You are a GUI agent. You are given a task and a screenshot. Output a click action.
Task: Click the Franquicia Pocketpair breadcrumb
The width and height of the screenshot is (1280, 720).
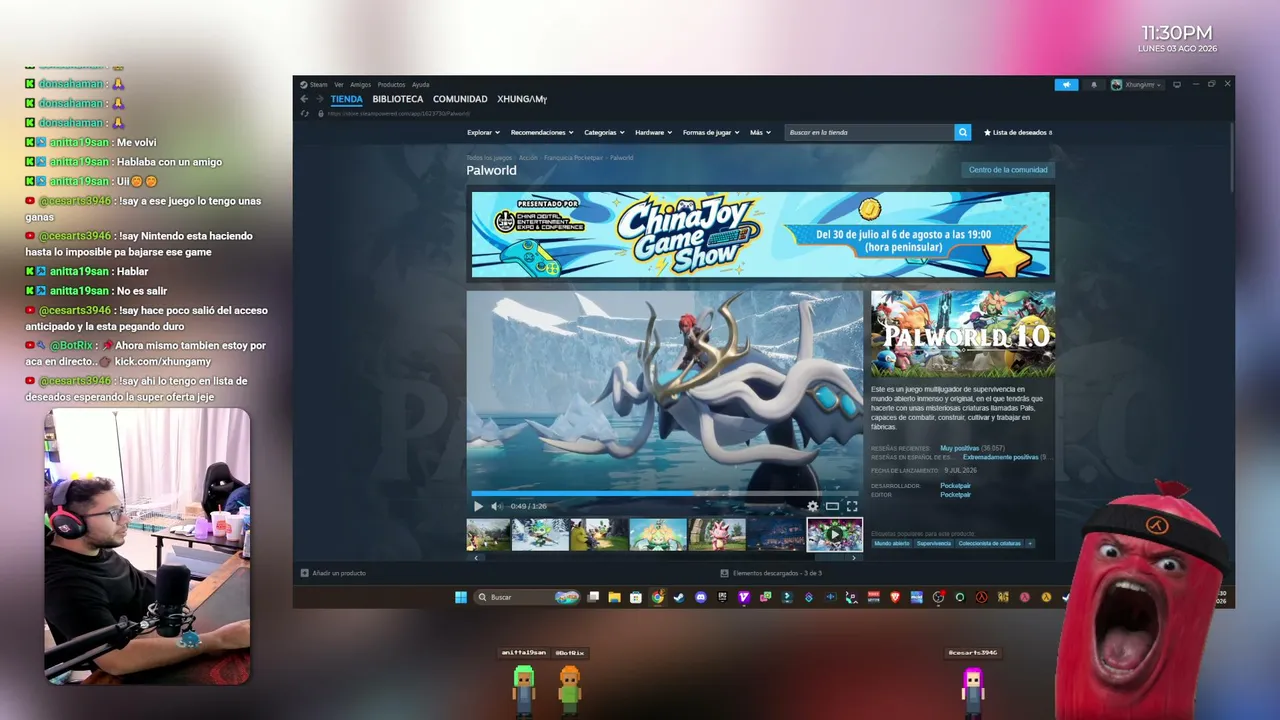574,158
